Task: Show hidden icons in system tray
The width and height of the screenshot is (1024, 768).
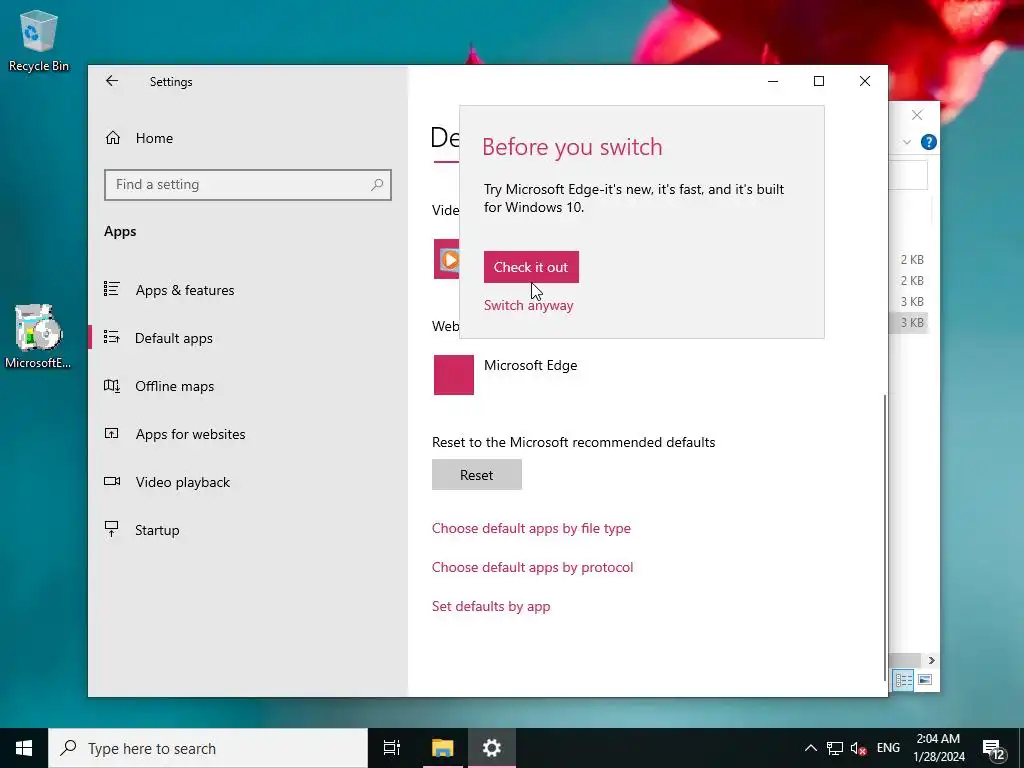Action: pos(810,748)
